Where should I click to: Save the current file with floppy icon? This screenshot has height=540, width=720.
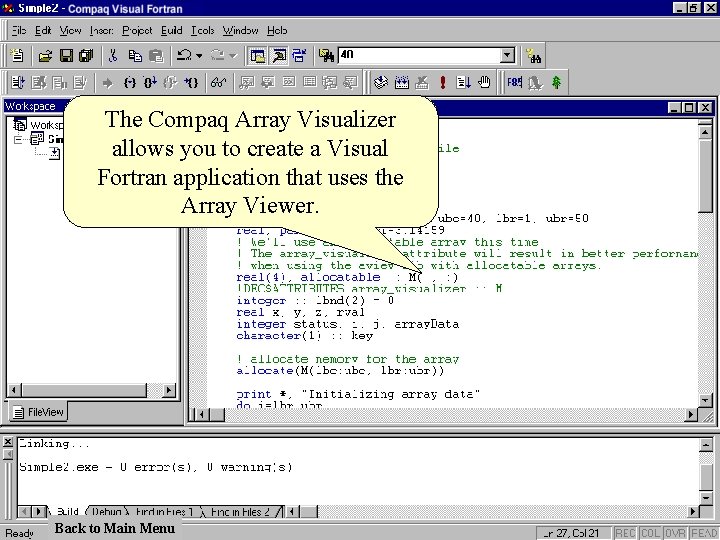click(66, 56)
